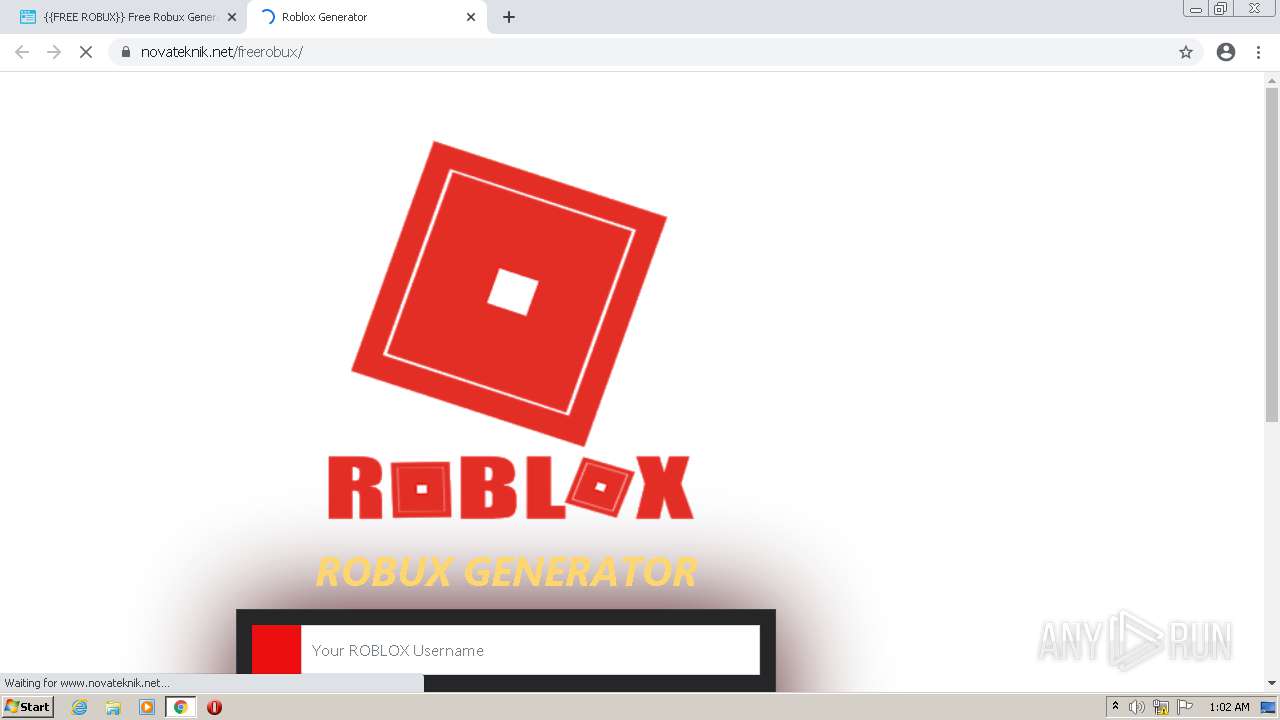Restore down the Chrome window

(1221, 9)
